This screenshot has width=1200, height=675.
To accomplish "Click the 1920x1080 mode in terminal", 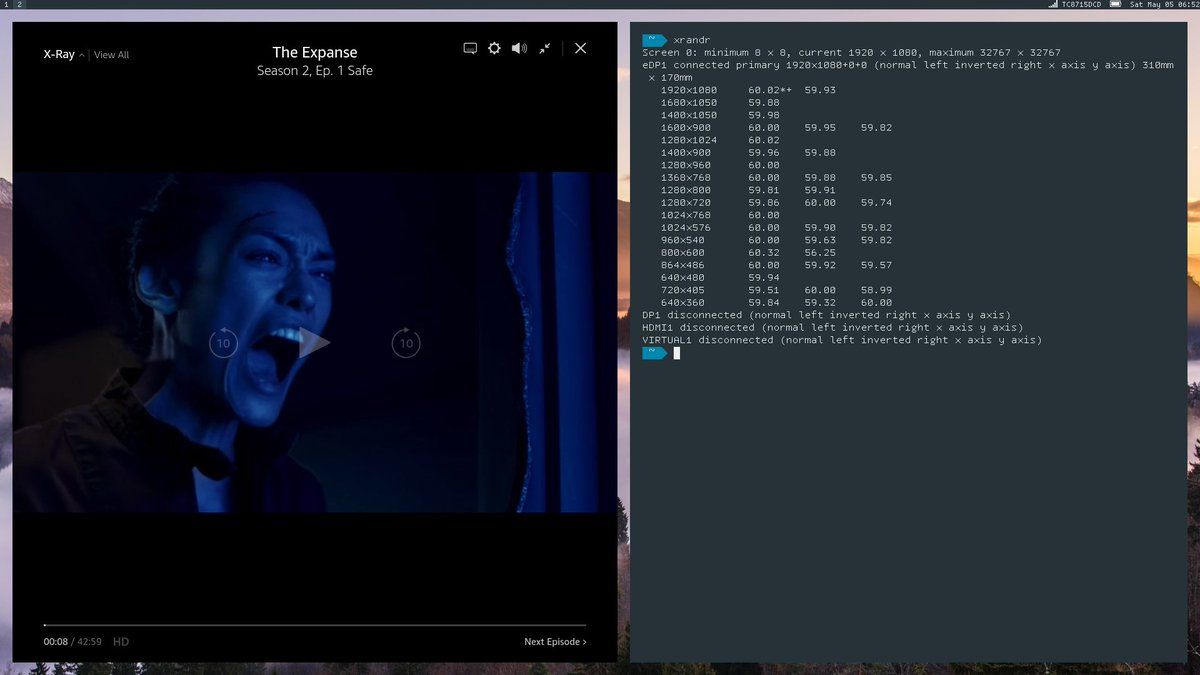I will click(x=689, y=90).
